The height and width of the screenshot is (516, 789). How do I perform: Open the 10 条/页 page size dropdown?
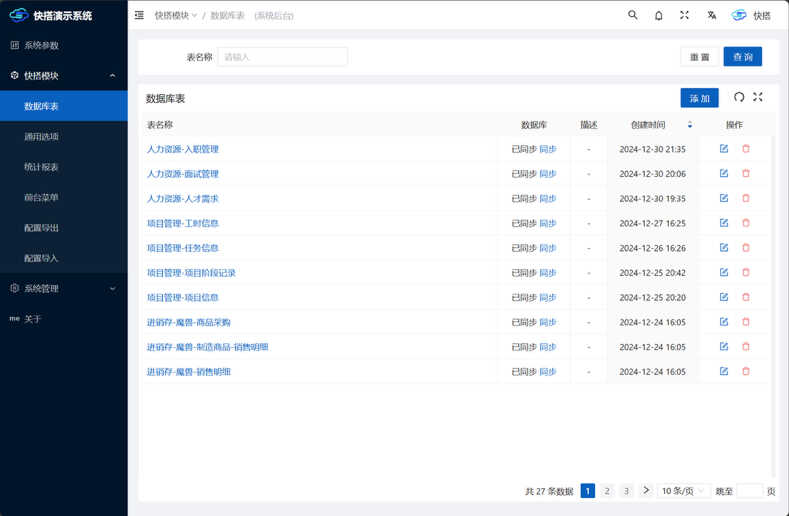(x=683, y=491)
